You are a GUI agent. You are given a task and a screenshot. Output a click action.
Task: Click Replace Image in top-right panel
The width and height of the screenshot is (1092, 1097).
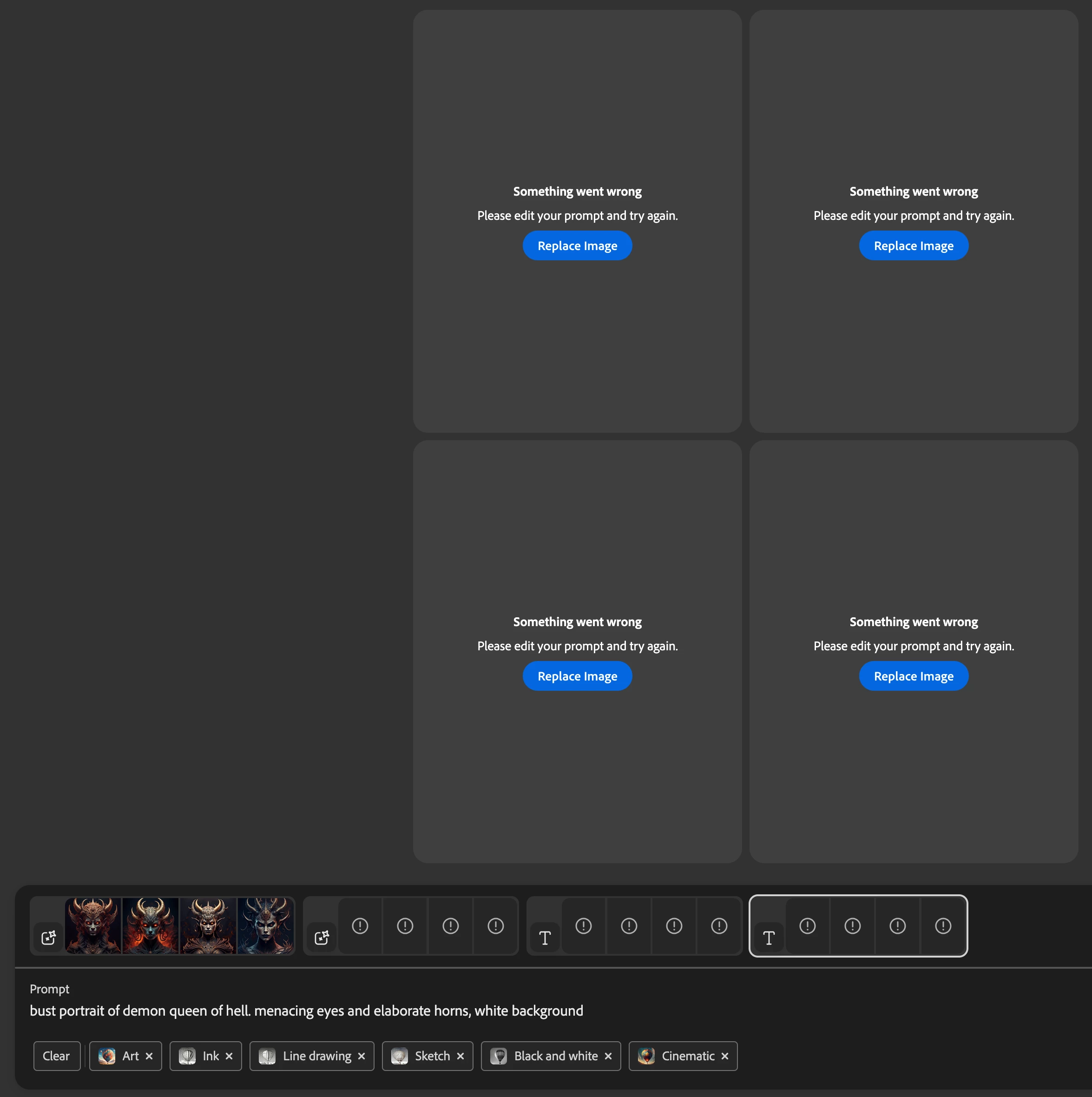[x=913, y=246]
